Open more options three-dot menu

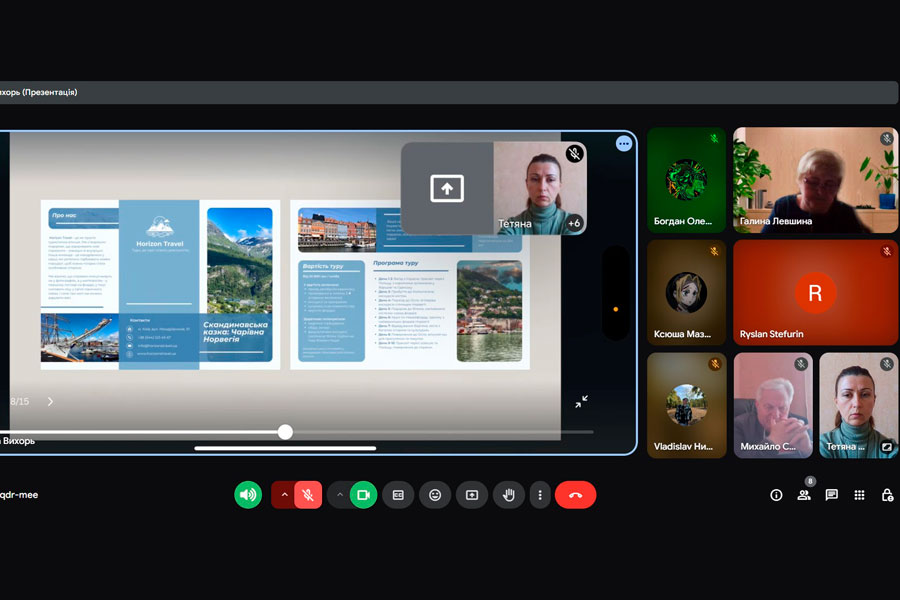click(x=540, y=495)
